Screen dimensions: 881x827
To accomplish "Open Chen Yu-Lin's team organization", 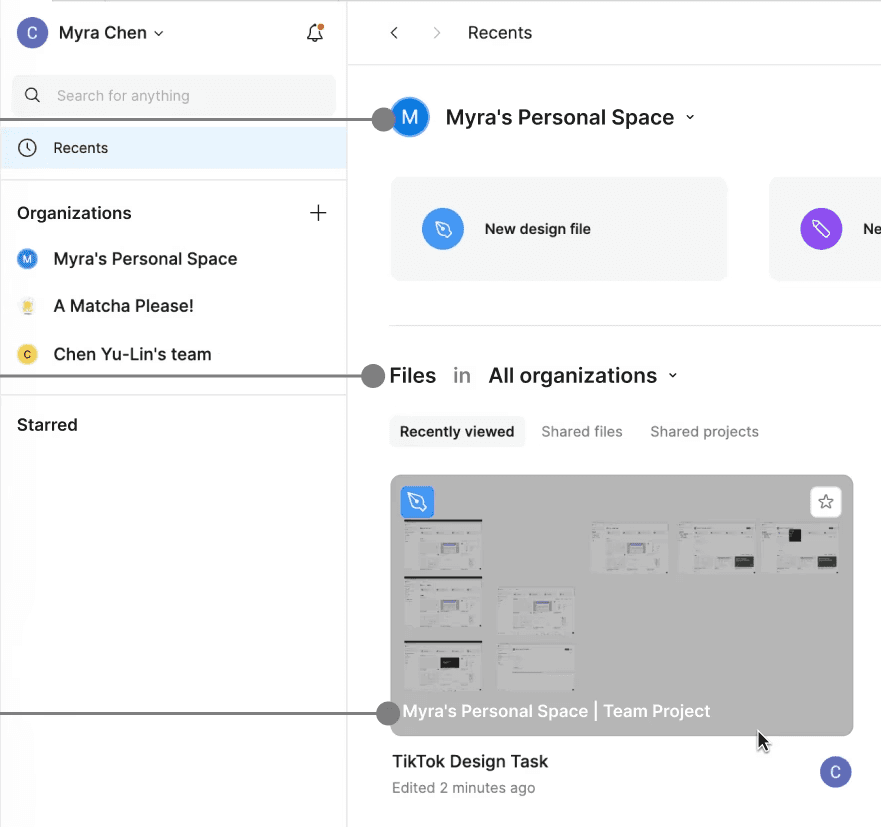I will click(x=132, y=354).
